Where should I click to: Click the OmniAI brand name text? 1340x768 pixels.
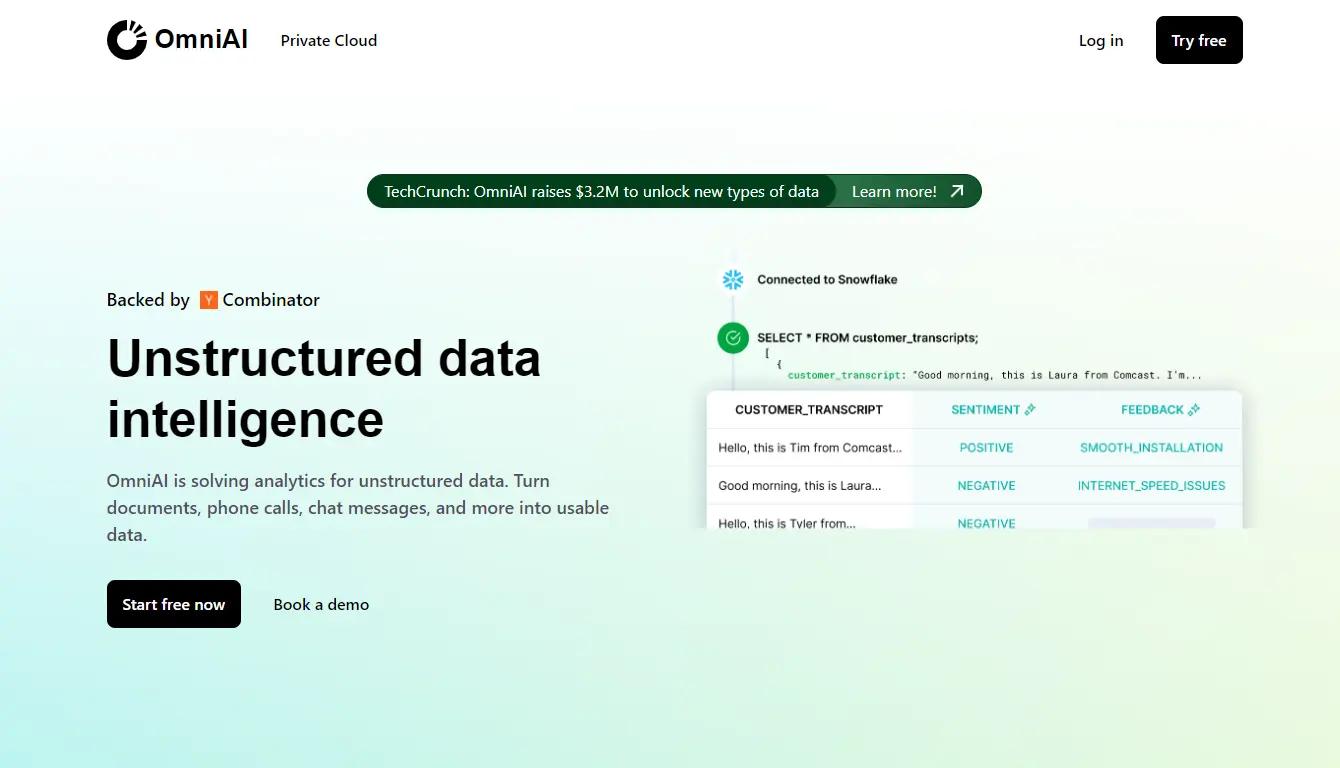pos(201,40)
